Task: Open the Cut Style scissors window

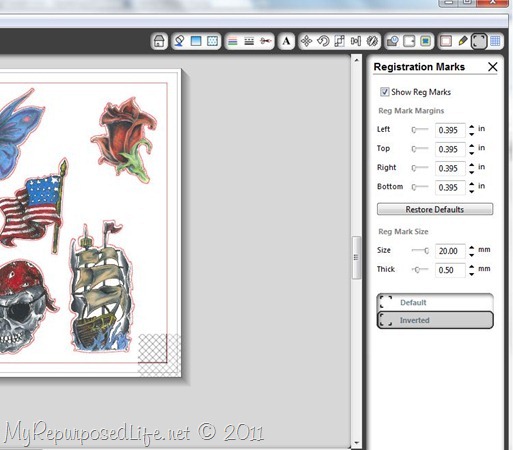Action: [x=266, y=41]
